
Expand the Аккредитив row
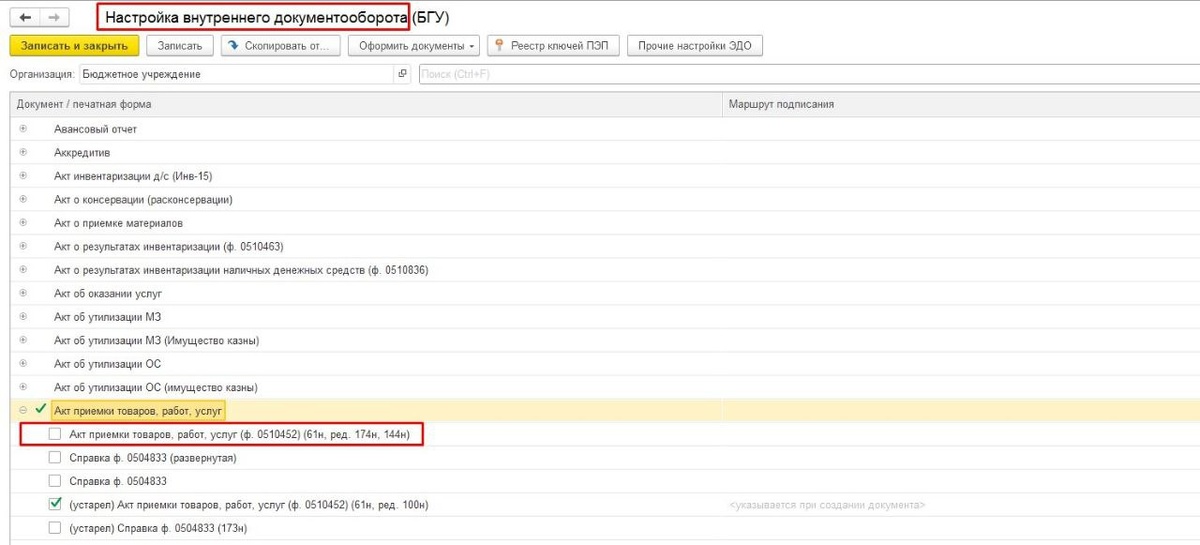point(23,152)
